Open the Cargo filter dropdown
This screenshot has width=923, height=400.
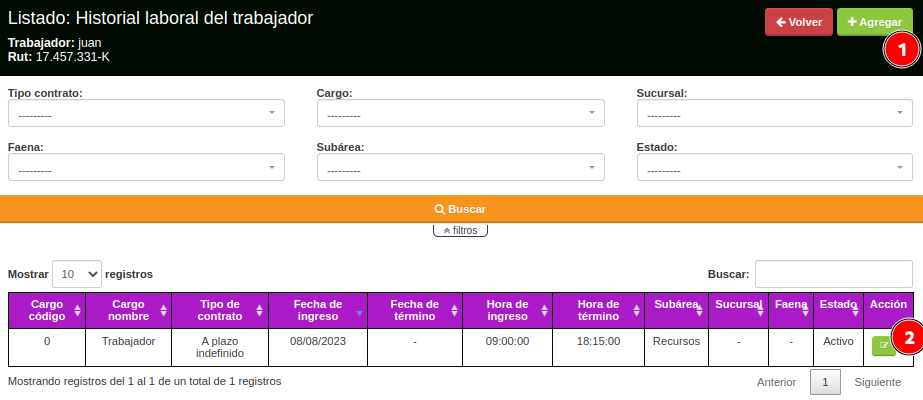tap(460, 113)
